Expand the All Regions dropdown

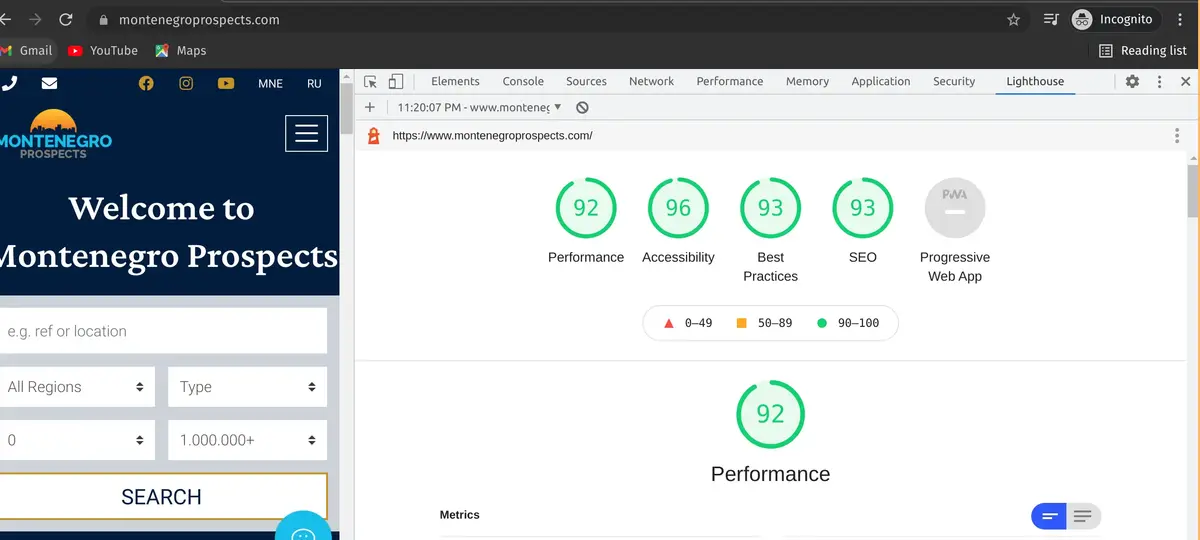pos(77,387)
